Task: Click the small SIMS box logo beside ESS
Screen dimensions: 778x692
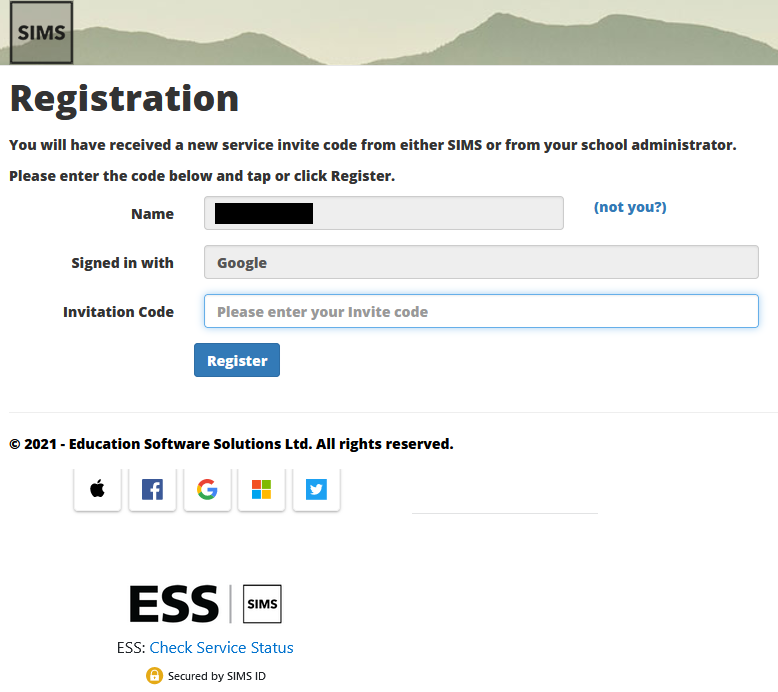Action: click(x=262, y=604)
